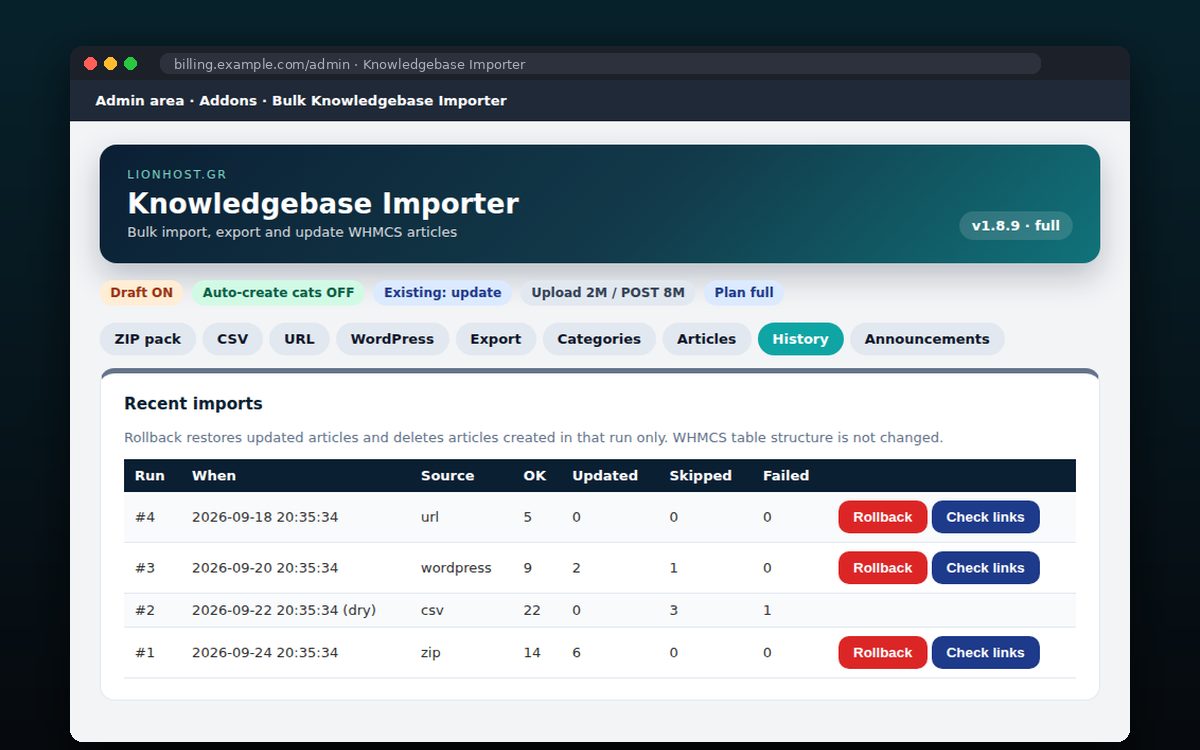
Task: Click the Recent imports heading
Action: 193,404
